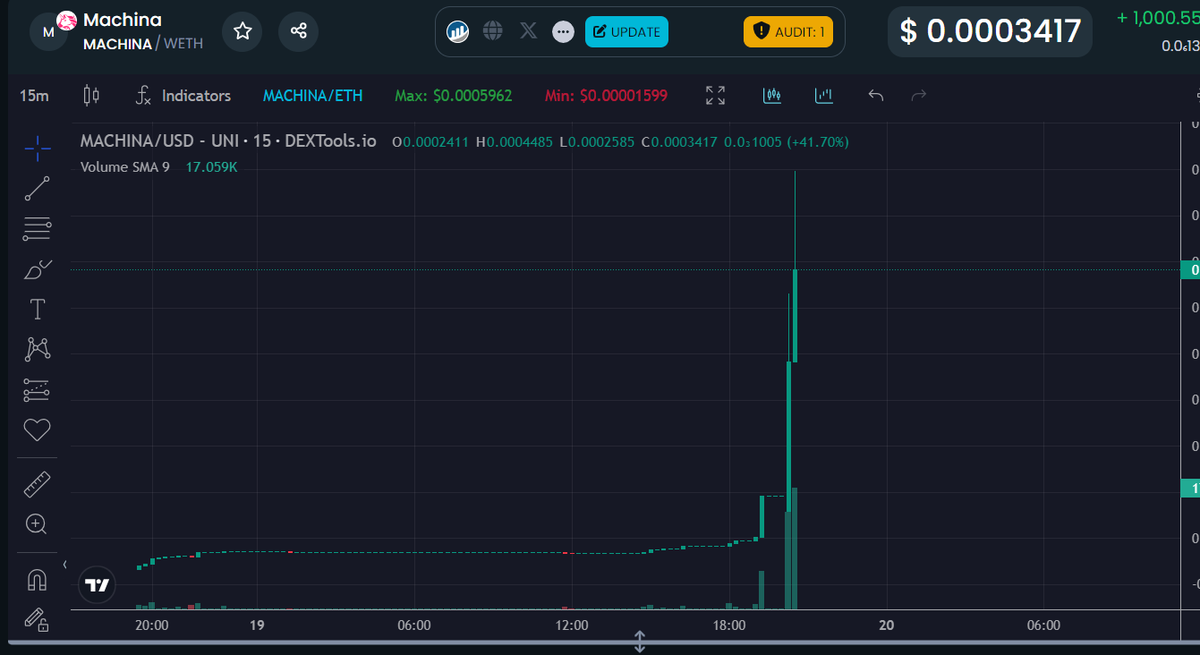Redo the last chart action
The width and height of the screenshot is (1200, 655).
click(x=920, y=96)
